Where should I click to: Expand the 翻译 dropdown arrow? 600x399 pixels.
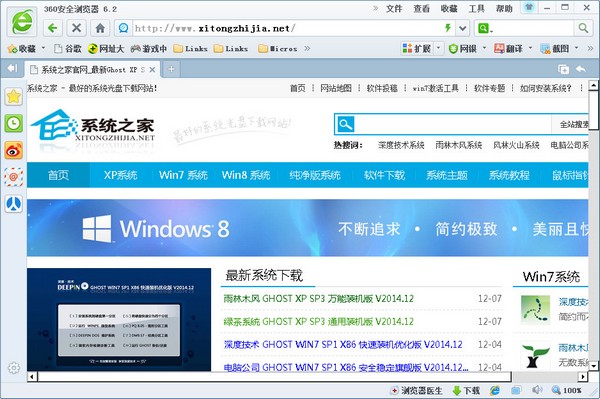tap(530, 48)
